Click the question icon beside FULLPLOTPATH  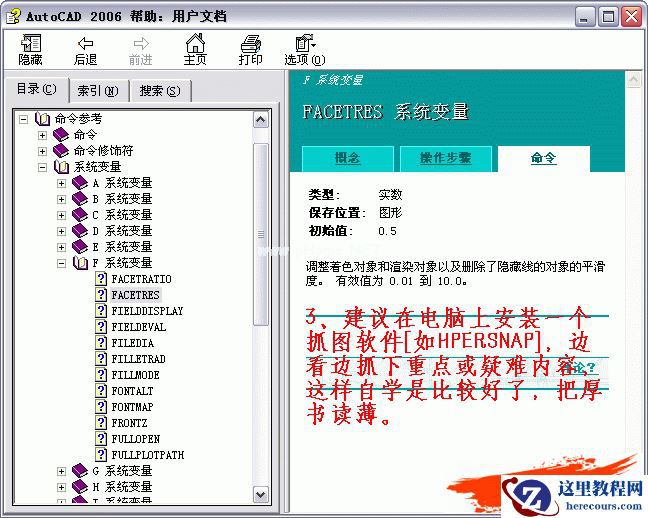(101, 455)
